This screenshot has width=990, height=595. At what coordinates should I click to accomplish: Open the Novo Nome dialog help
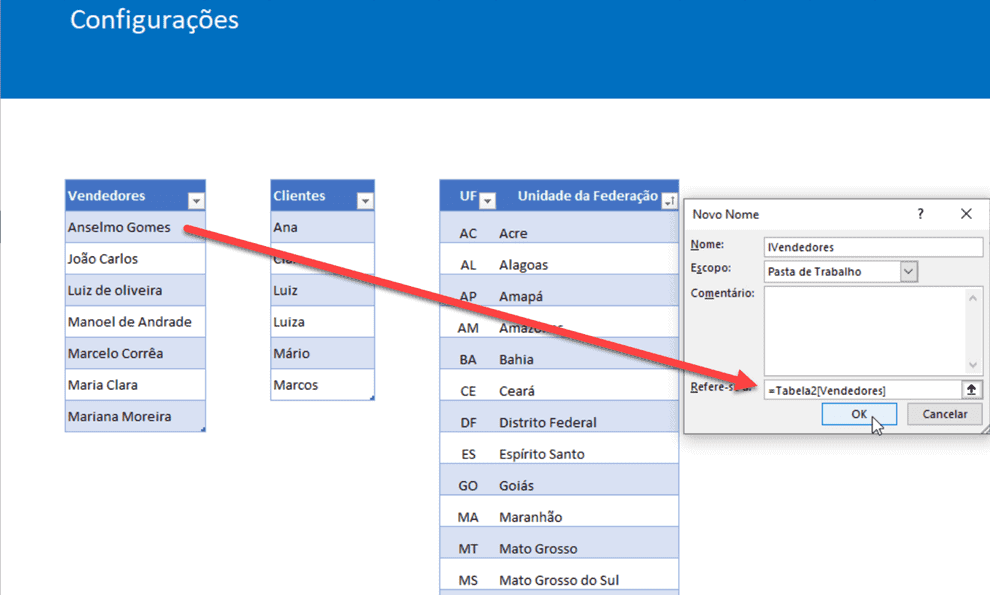click(920, 213)
